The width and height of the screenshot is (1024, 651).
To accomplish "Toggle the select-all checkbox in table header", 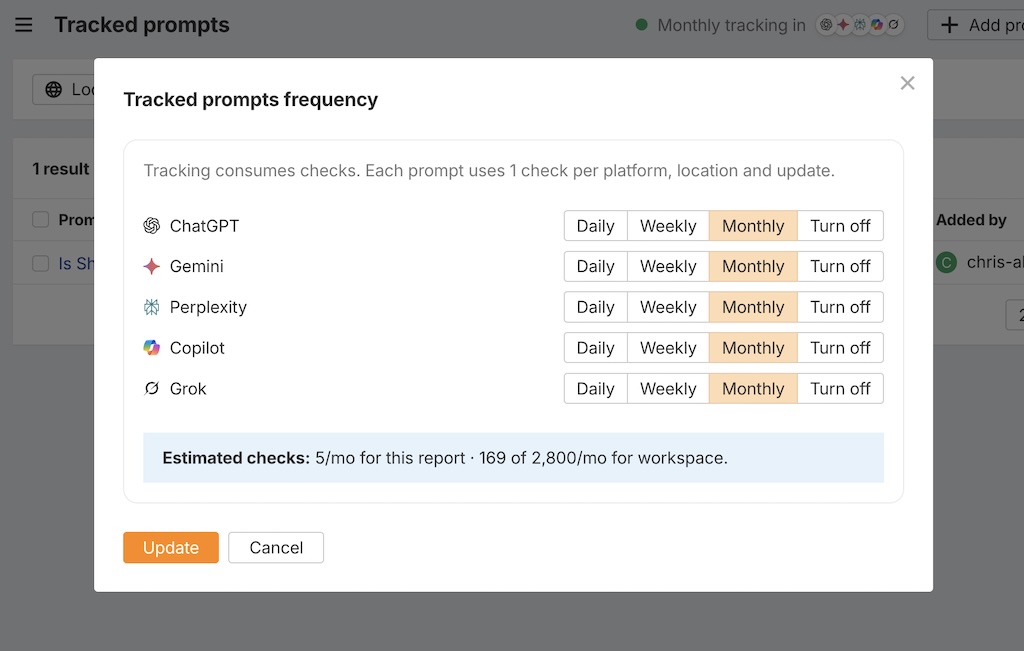I will coord(40,219).
